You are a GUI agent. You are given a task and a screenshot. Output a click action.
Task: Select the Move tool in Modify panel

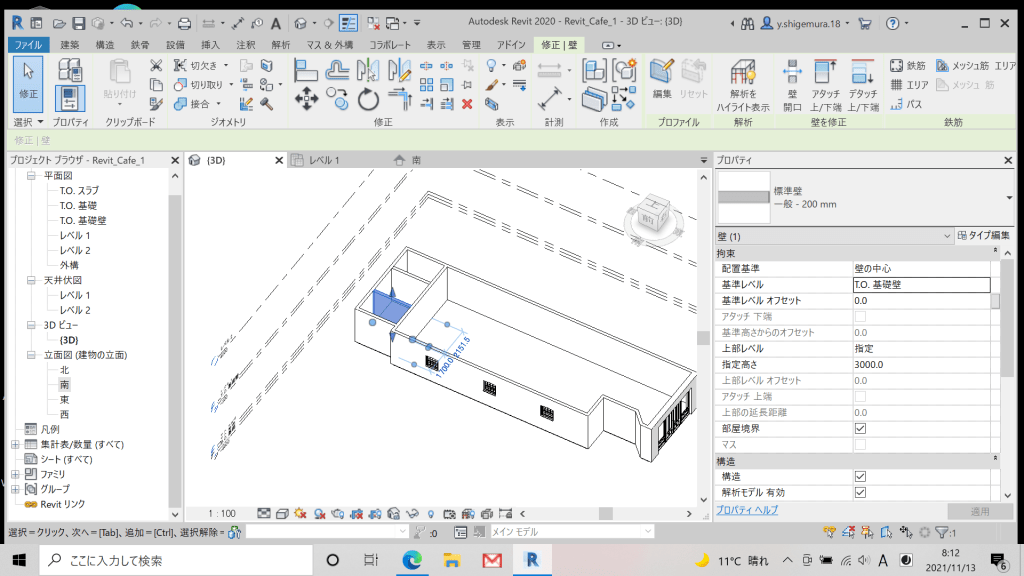(x=305, y=98)
